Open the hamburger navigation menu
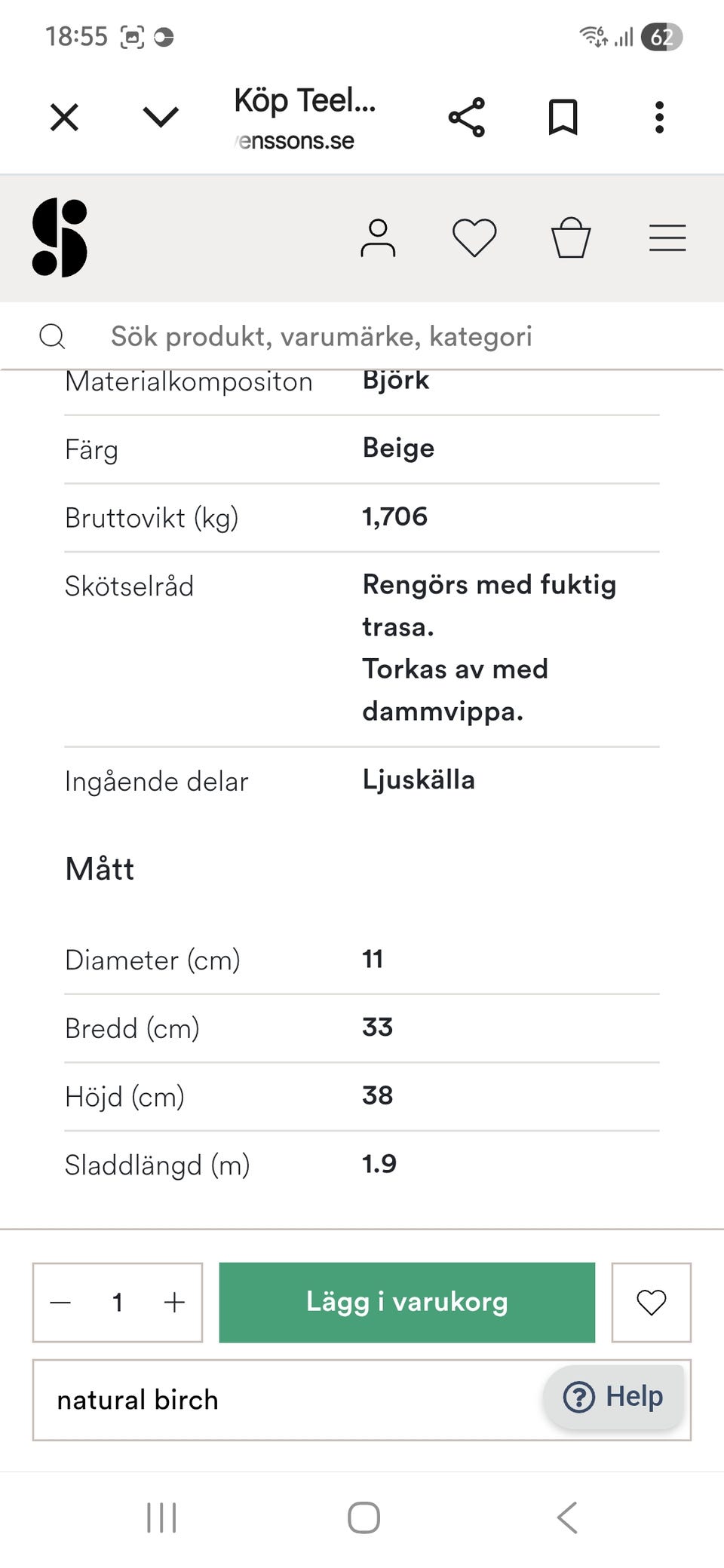The height and width of the screenshot is (1568, 724). pyautogui.click(x=667, y=238)
